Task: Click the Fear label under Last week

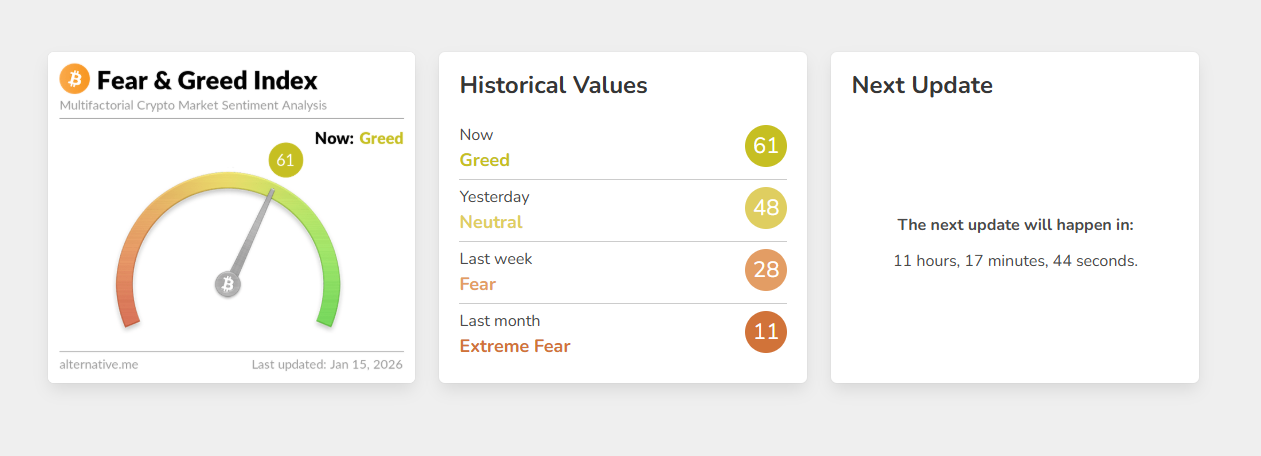Action: pos(478,284)
